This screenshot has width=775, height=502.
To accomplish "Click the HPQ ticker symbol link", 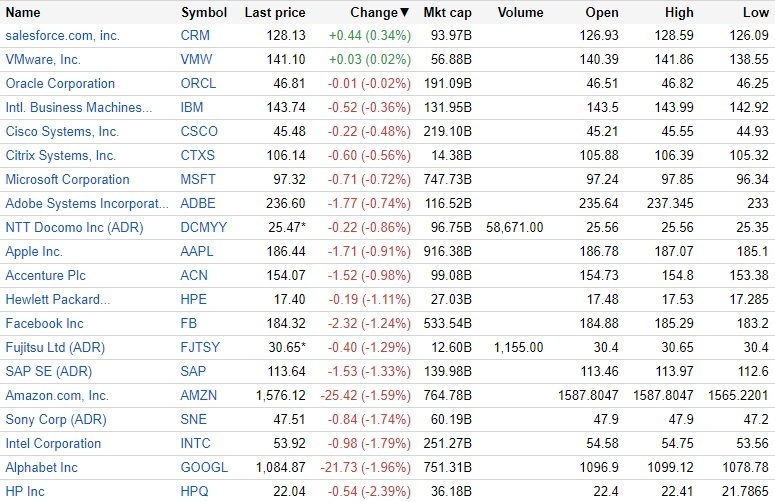I will coord(196,492).
